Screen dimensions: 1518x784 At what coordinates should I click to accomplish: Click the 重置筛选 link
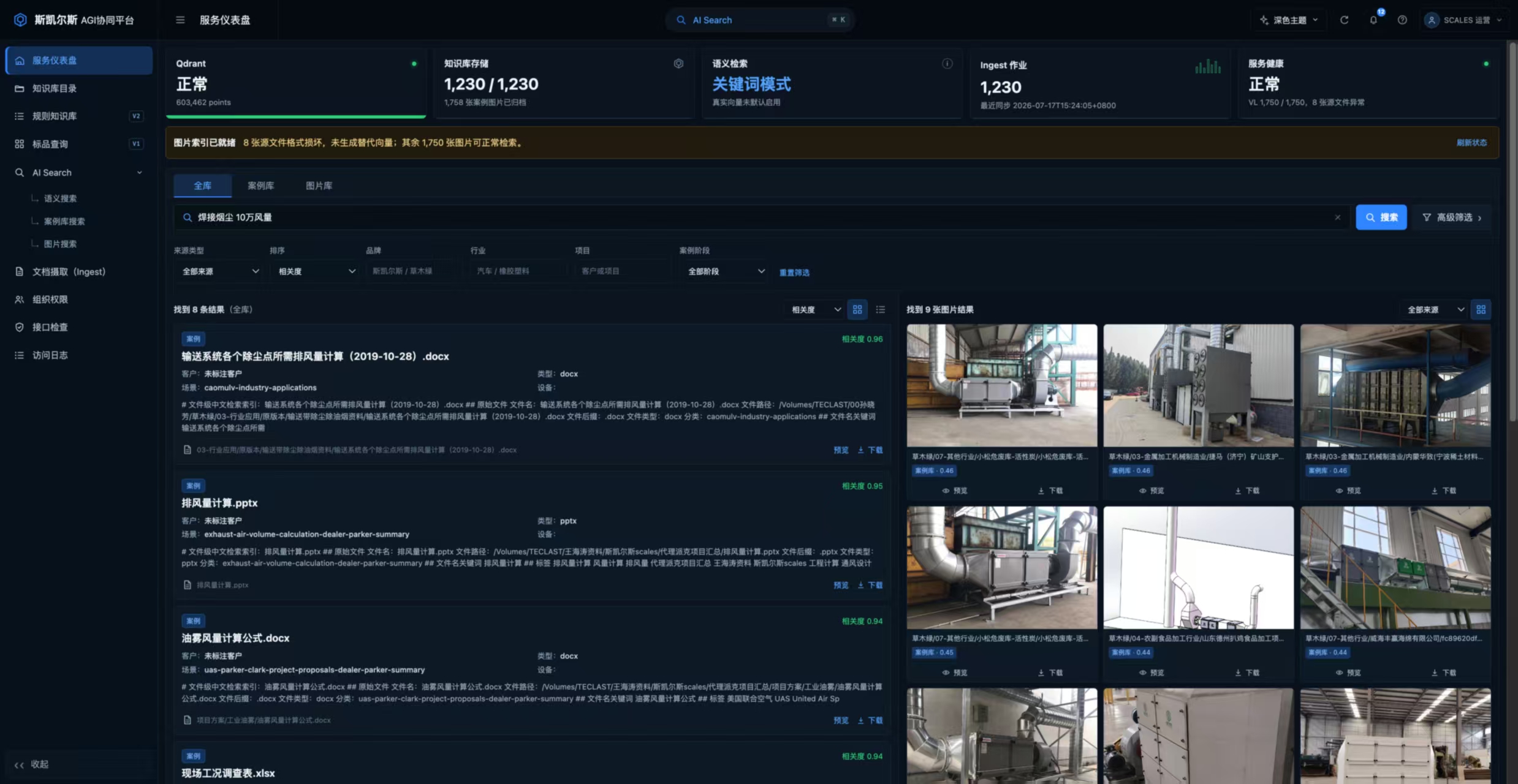(794, 273)
